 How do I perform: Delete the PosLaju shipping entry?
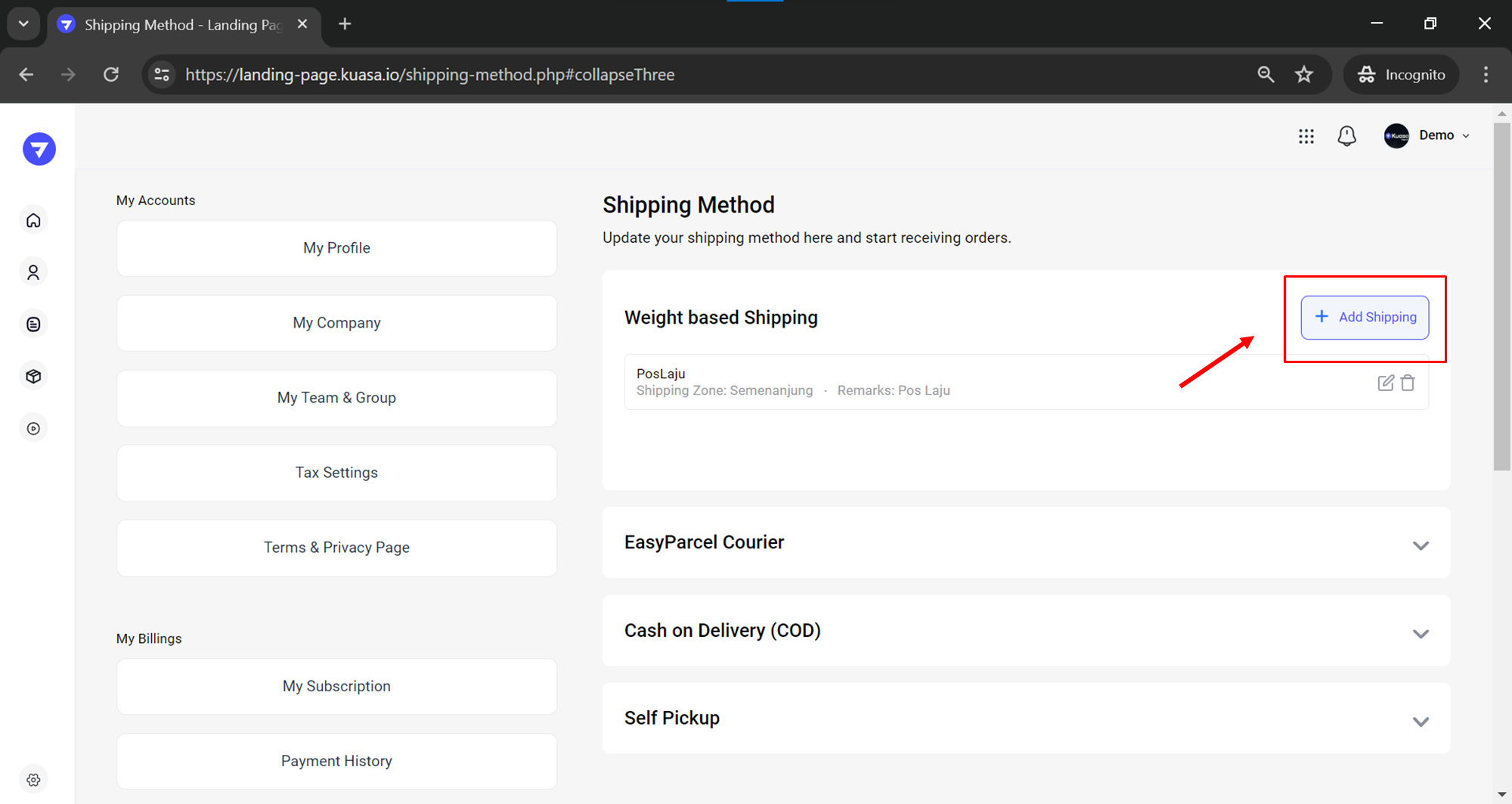pos(1408,383)
